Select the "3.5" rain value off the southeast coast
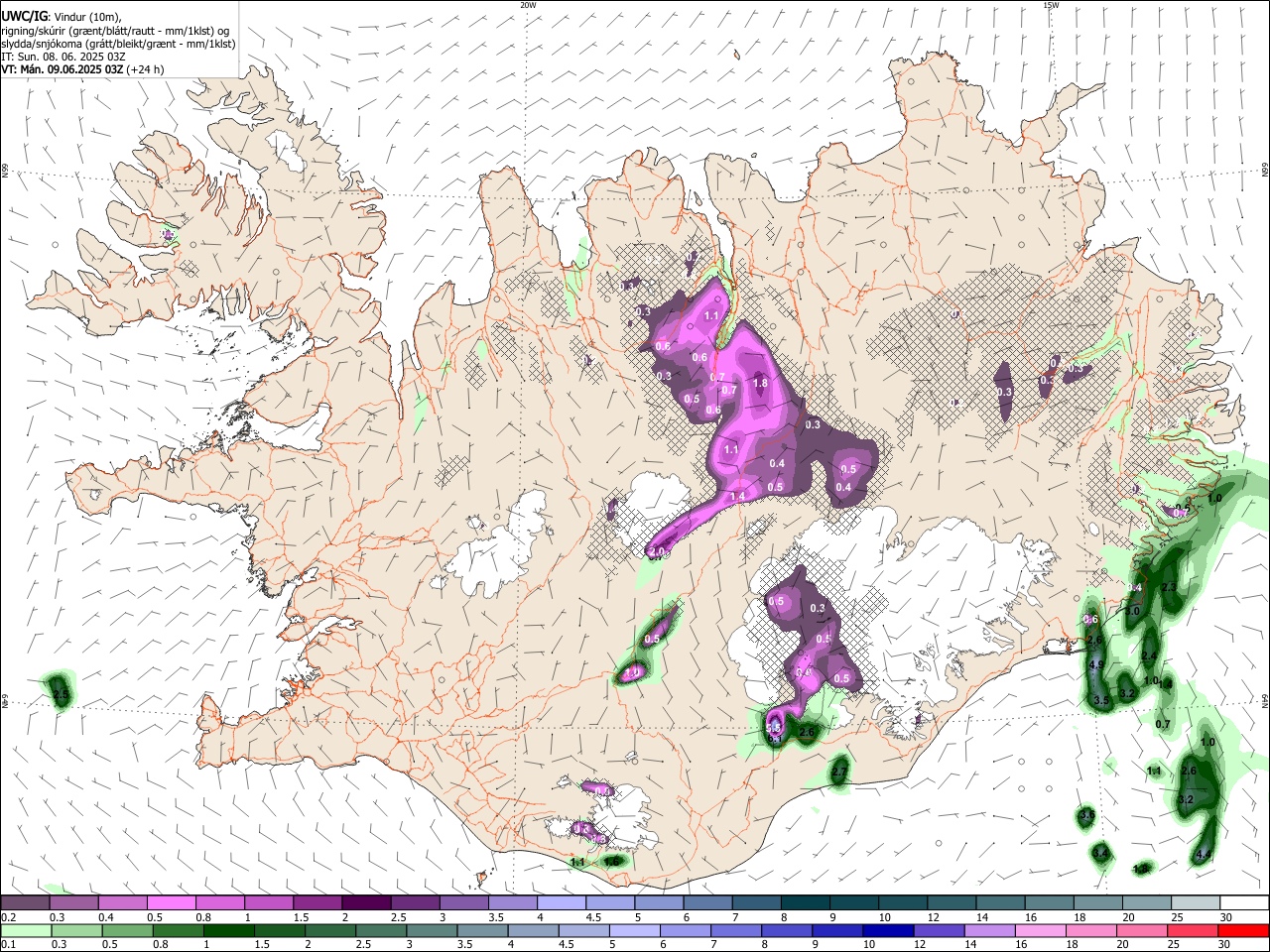The image size is (1270, 952). [1101, 701]
